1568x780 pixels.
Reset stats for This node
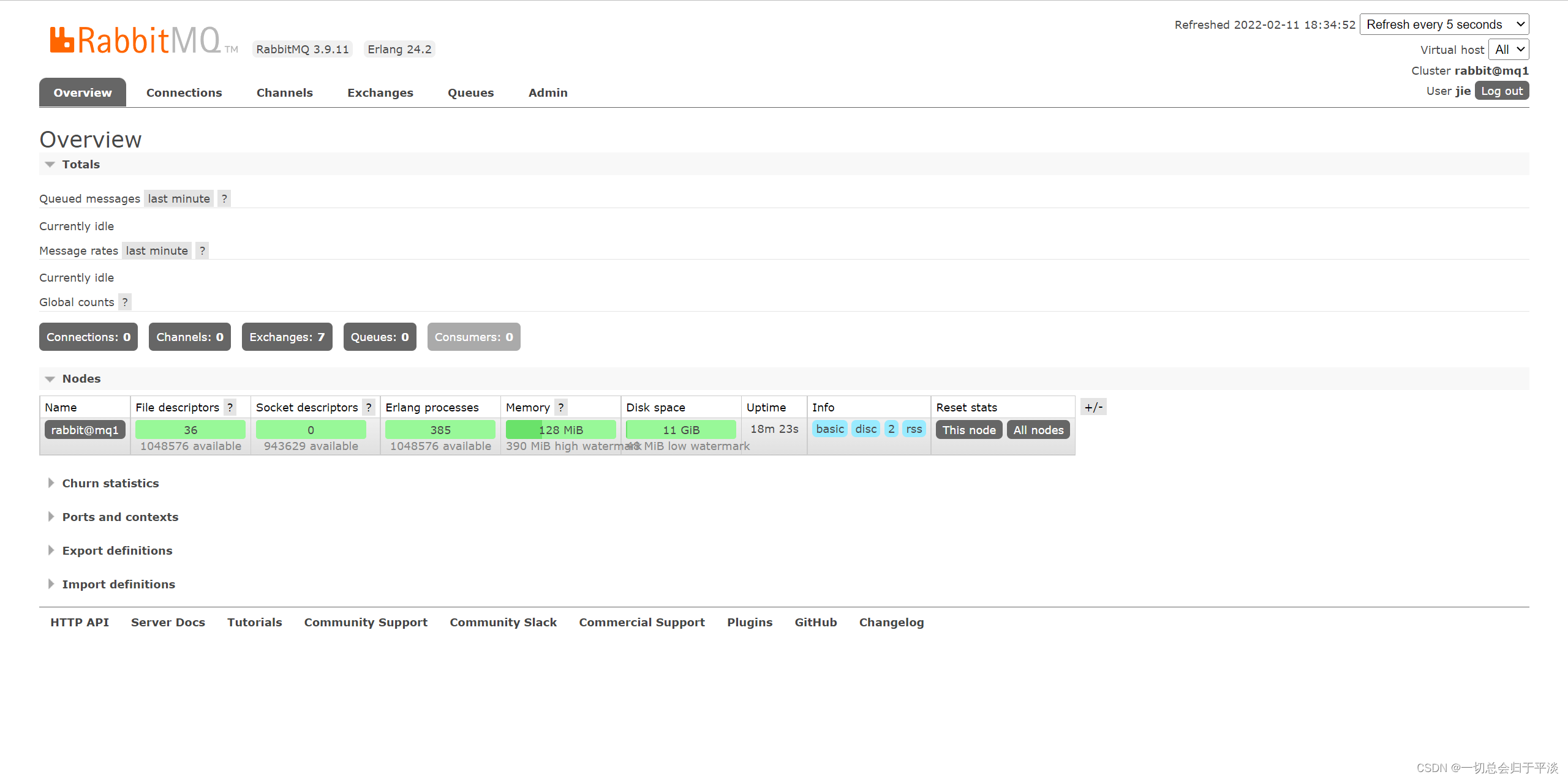(969, 430)
